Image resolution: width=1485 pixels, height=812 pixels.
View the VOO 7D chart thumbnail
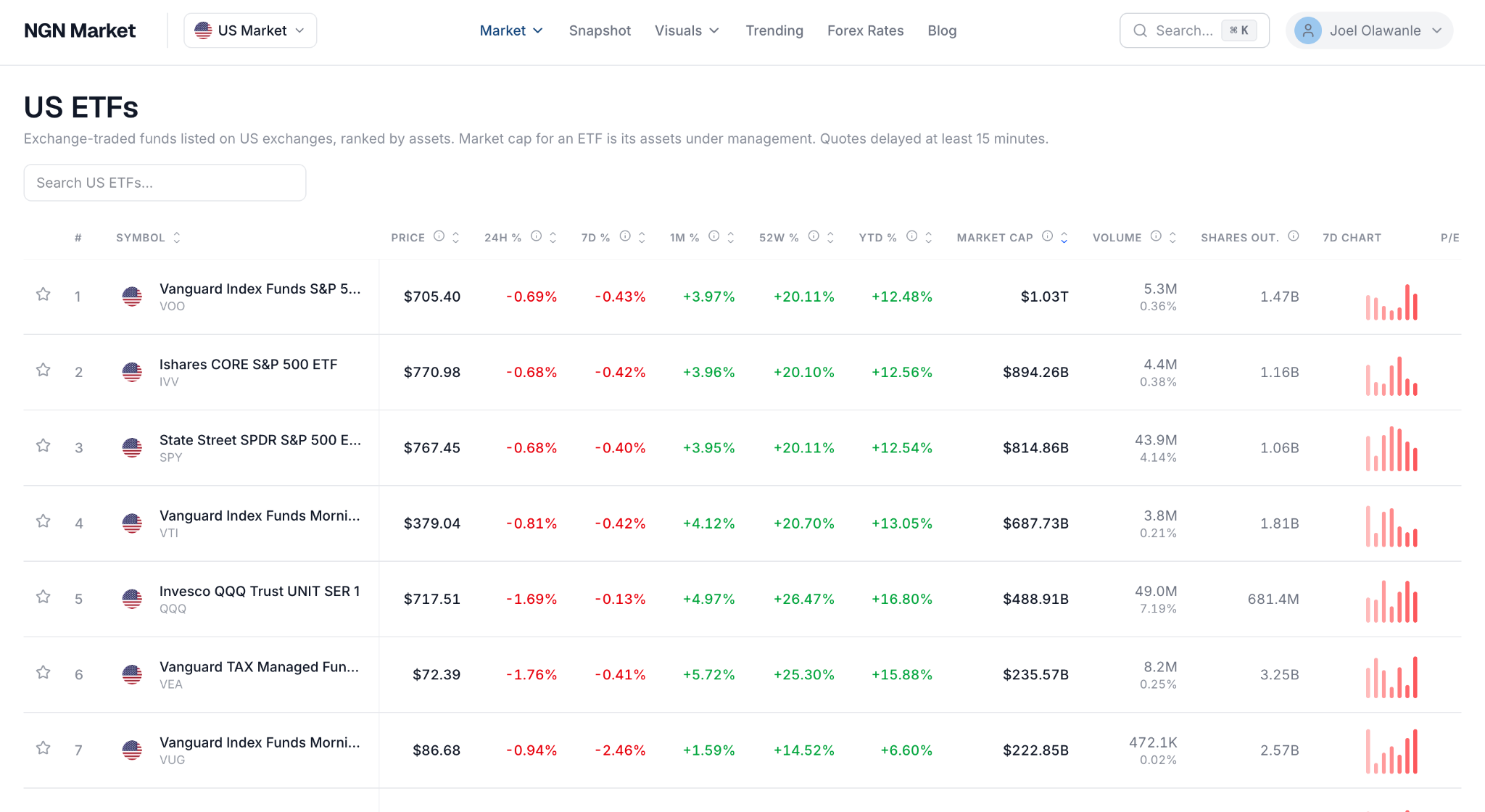pyautogui.click(x=1391, y=302)
